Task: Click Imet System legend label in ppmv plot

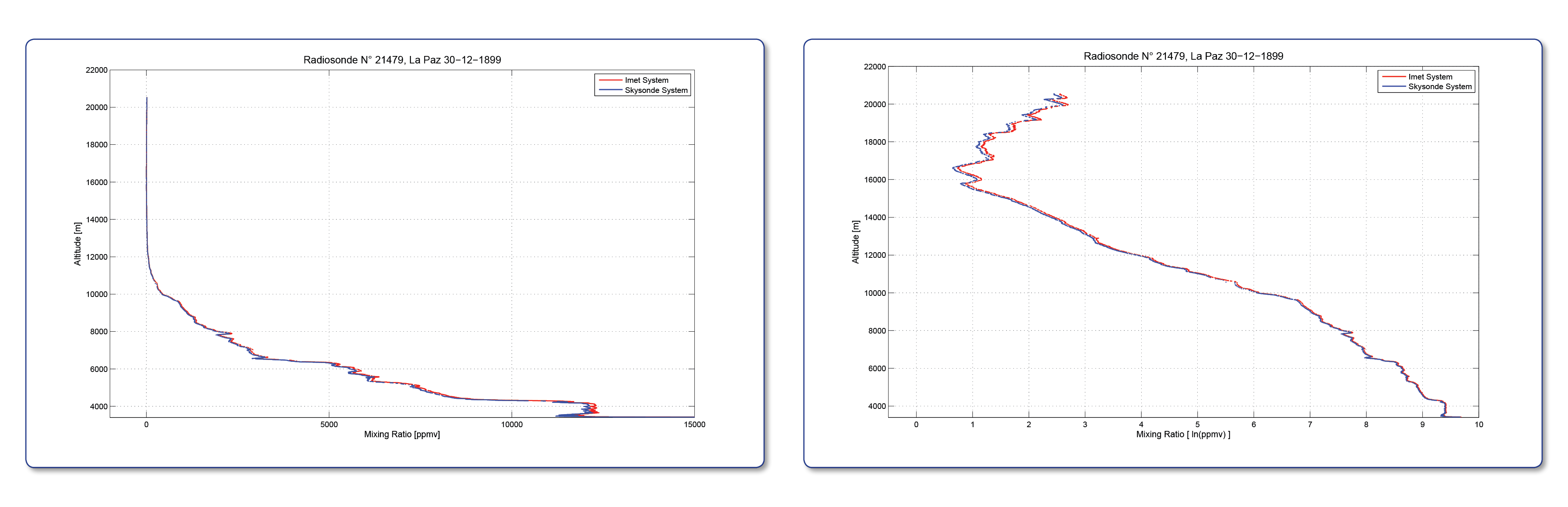Action: tap(647, 80)
